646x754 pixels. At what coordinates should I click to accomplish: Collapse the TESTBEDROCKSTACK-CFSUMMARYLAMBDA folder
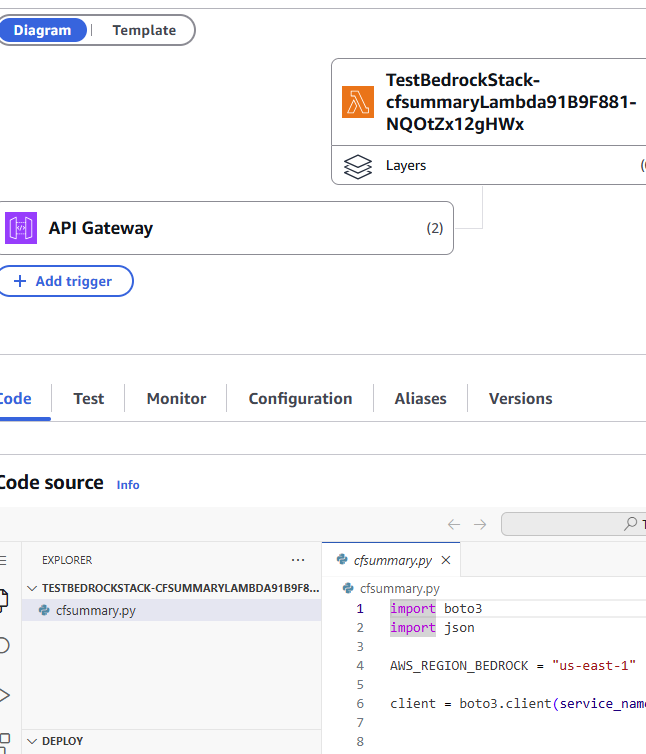point(172,588)
